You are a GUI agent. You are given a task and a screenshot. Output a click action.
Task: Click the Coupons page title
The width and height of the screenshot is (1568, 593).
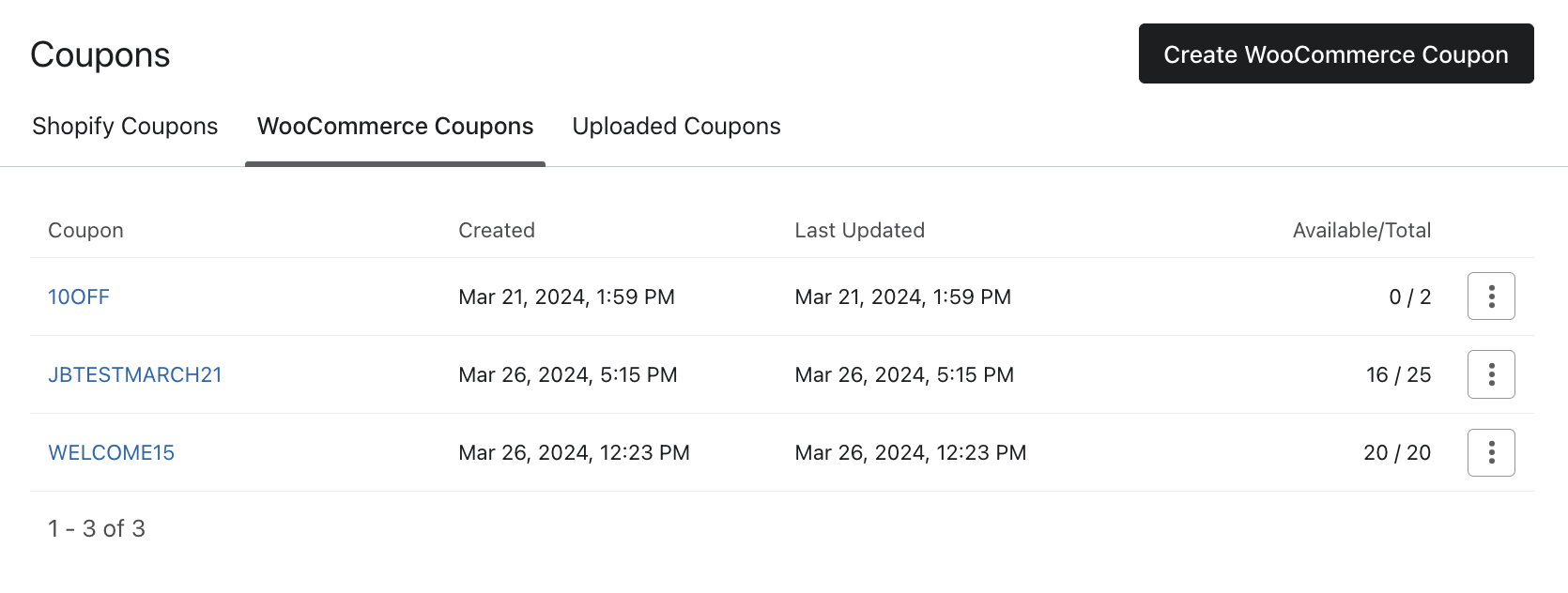click(x=100, y=53)
